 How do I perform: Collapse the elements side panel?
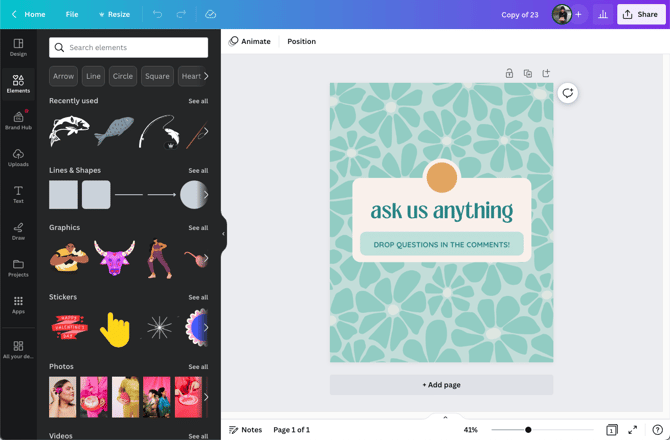point(223,234)
